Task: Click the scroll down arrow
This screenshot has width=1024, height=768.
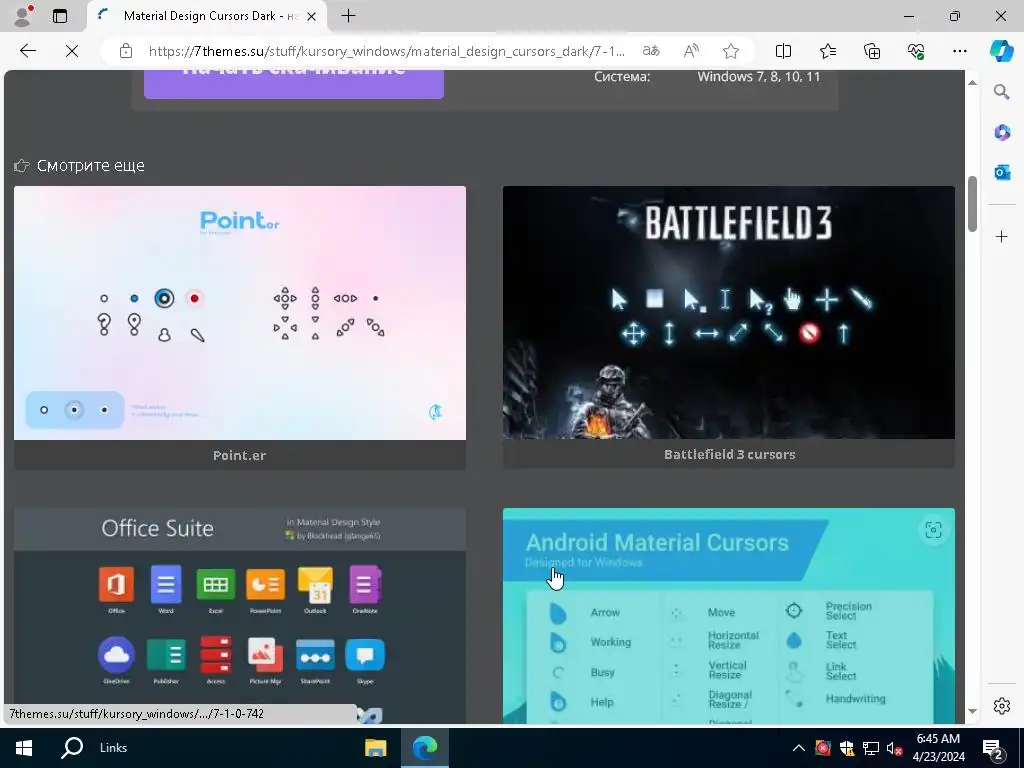Action: [x=972, y=711]
